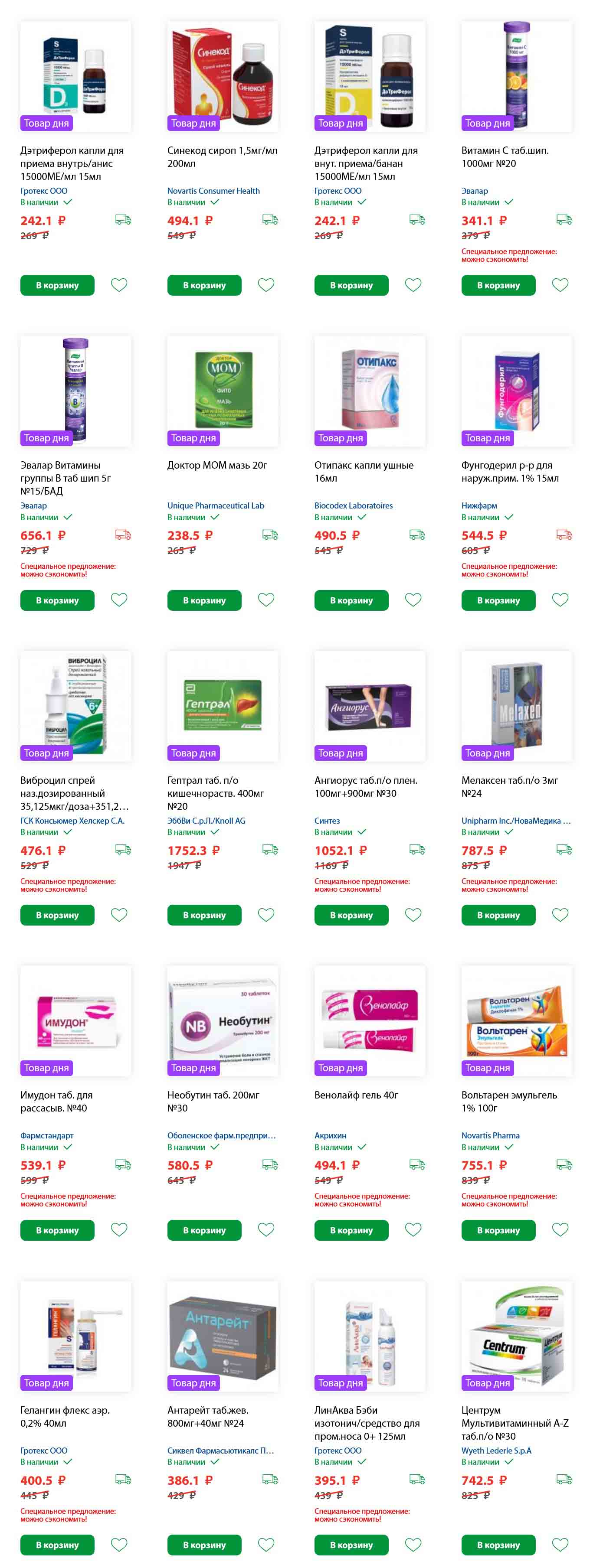Add Синекод сироп to favorites with heart icon
This screenshot has height=1568, width=603.
[266, 285]
